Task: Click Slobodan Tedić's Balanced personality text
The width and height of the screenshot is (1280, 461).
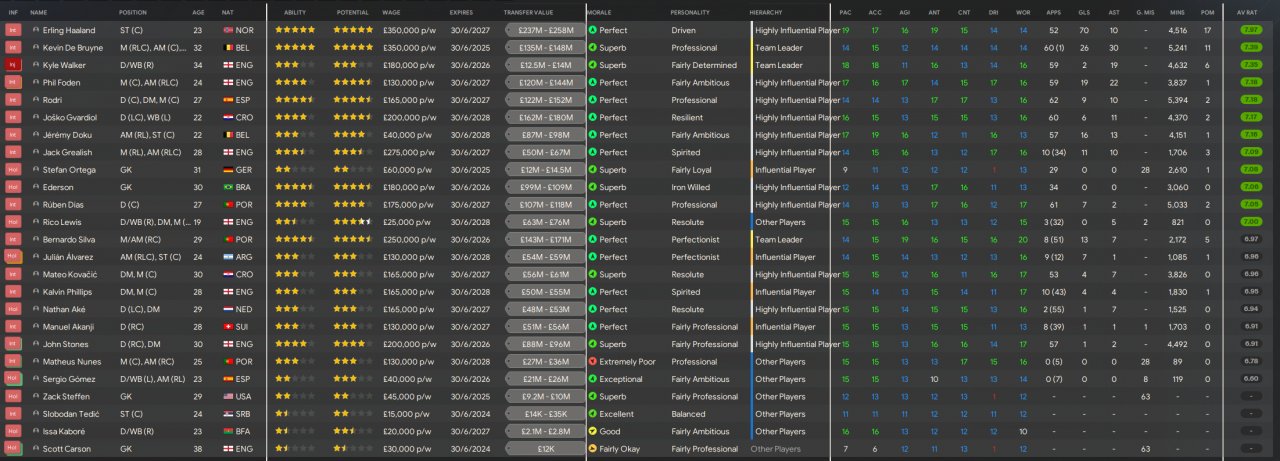Action: [688, 414]
